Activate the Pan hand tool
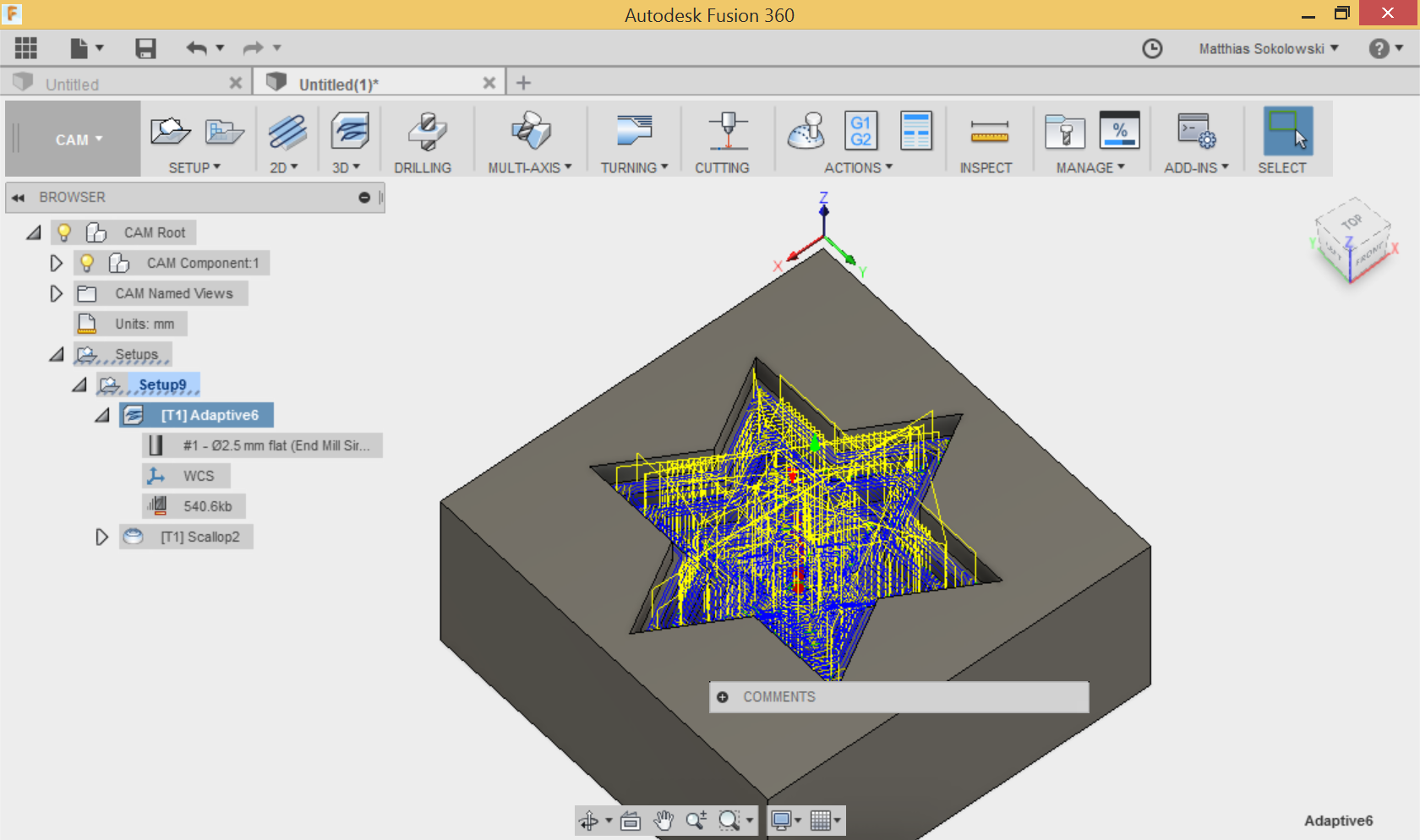Screen dimensions: 1420x840 [x=664, y=821]
